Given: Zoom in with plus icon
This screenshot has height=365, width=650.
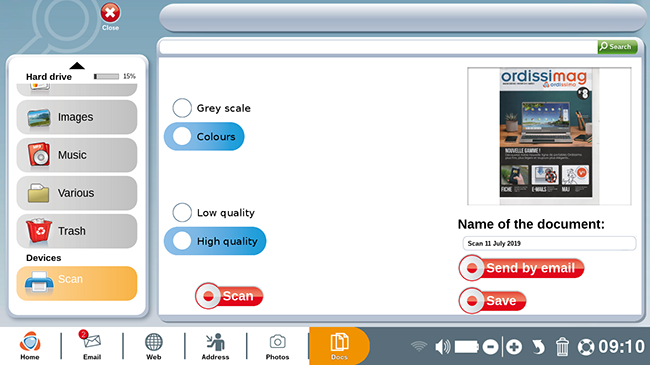Looking at the screenshot, I should [x=514, y=347].
